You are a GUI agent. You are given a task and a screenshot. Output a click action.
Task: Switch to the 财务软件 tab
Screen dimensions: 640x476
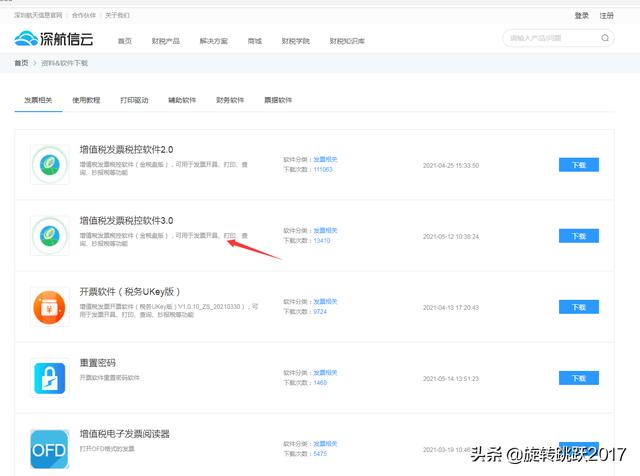(x=230, y=100)
